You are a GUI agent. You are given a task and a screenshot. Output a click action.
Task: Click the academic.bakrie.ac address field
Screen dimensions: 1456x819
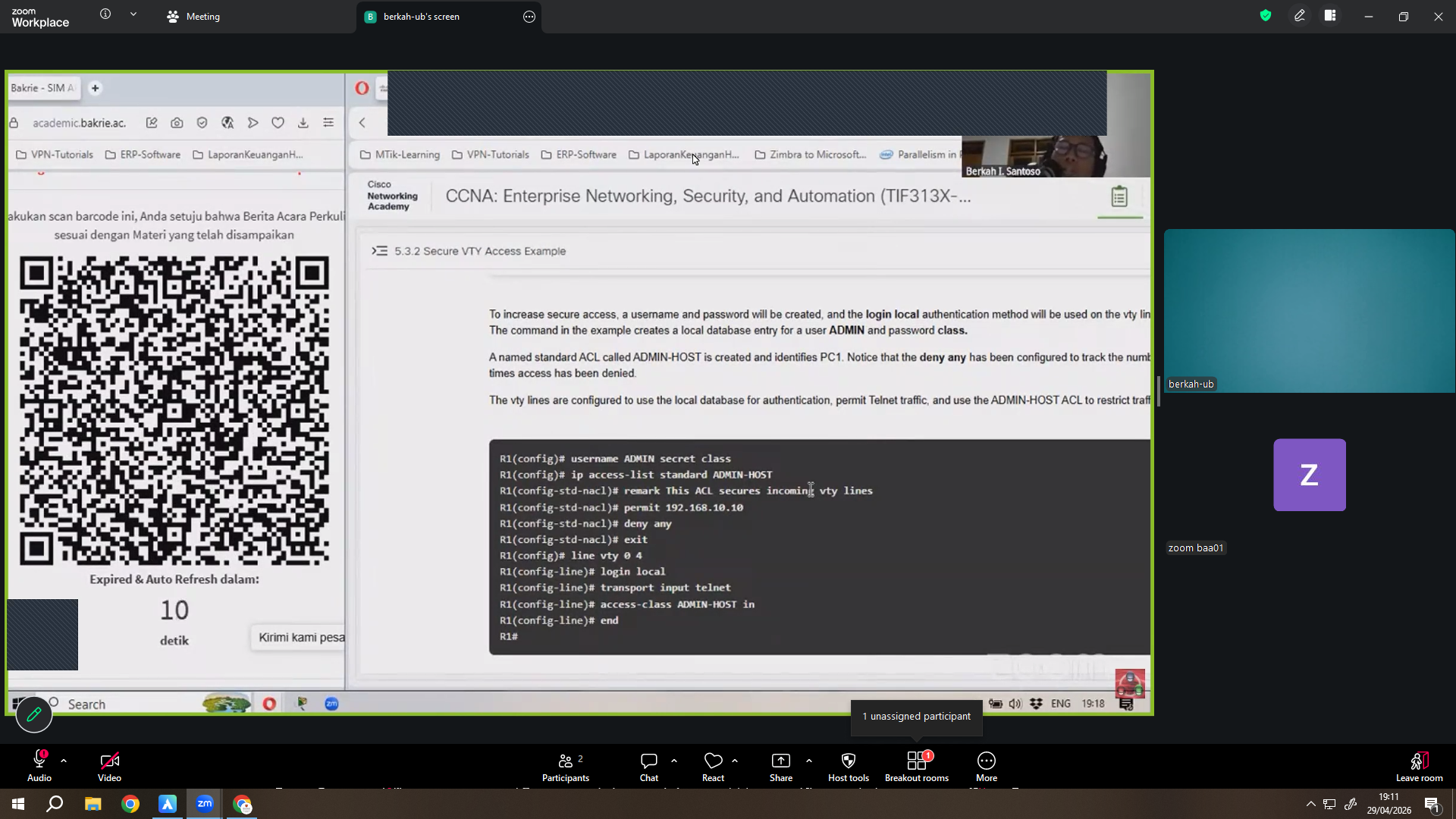[79, 123]
